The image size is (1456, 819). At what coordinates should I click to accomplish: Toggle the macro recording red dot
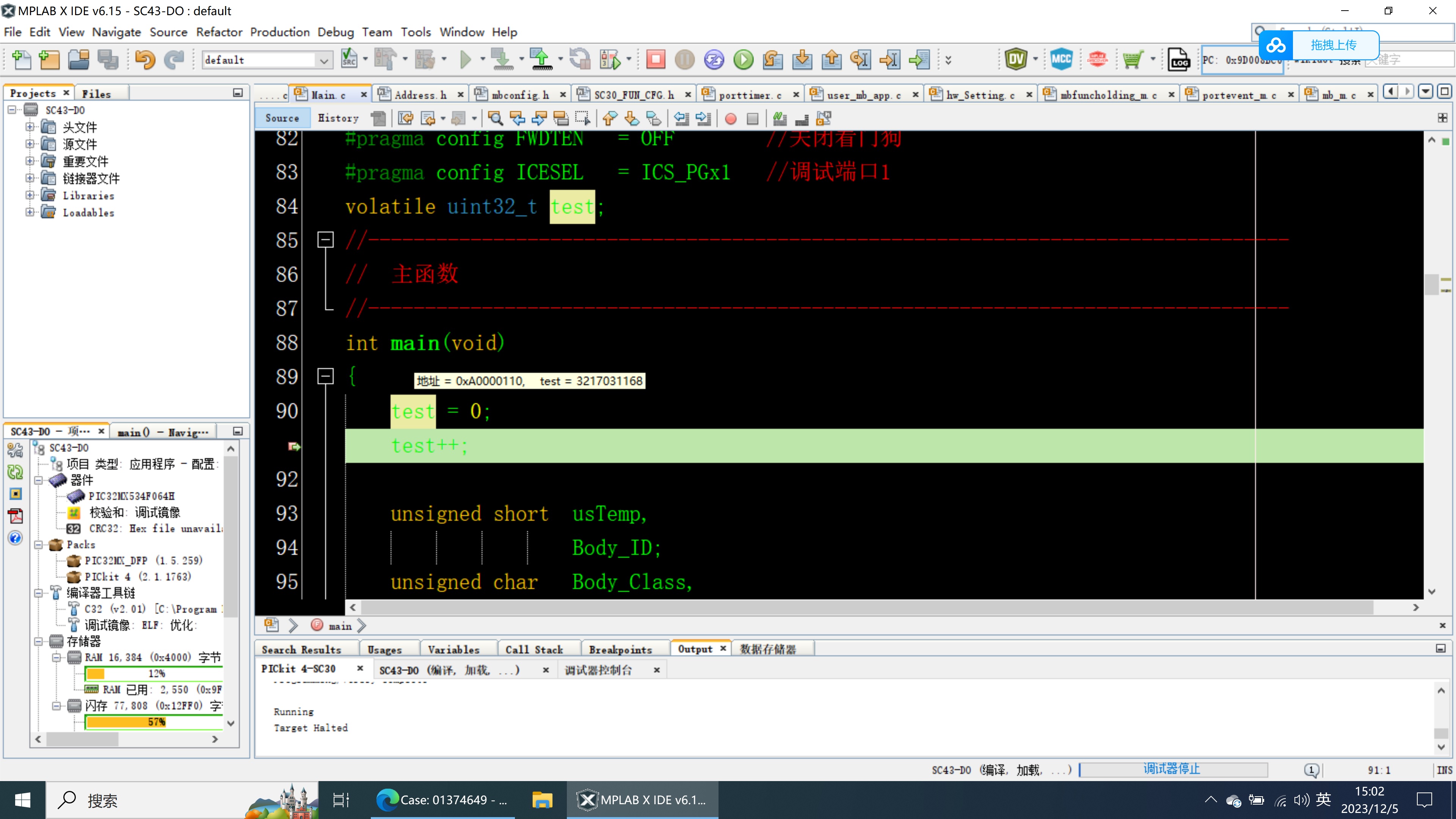point(730,119)
